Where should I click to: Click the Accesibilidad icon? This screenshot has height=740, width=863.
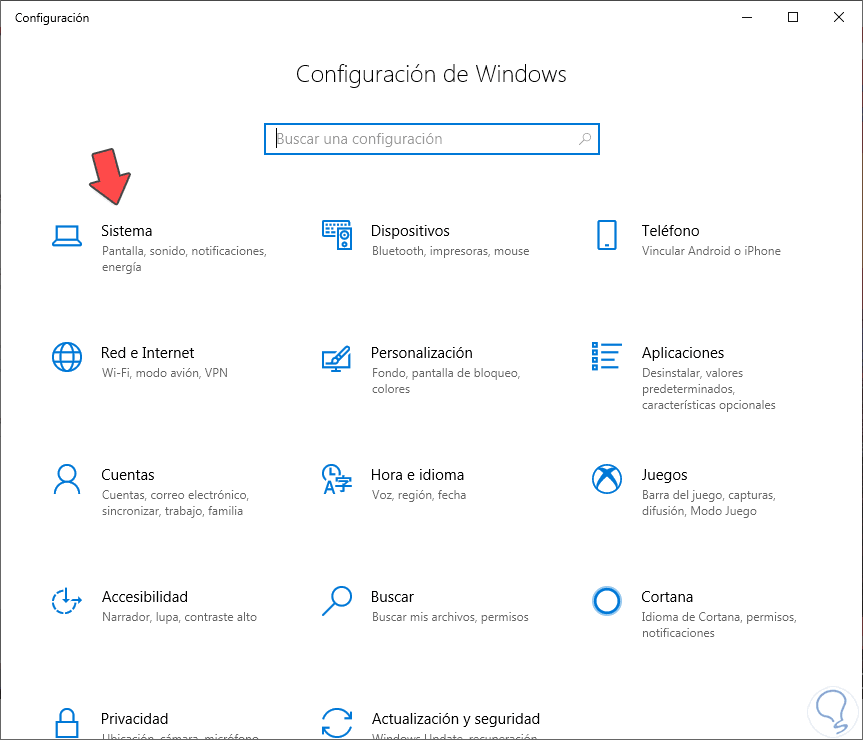(x=67, y=601)
